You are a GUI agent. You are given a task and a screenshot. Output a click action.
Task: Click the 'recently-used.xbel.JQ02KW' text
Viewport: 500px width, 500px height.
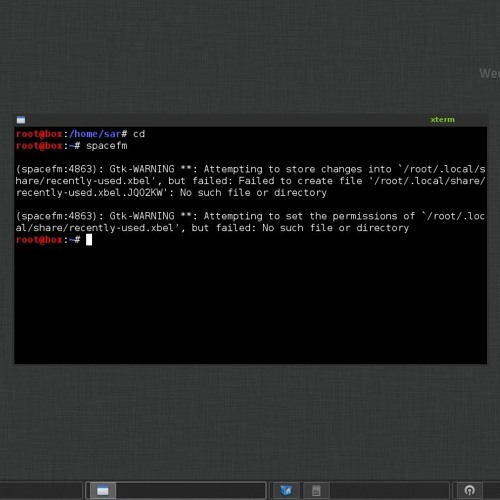pyautogui.click(x=89, y=193)
